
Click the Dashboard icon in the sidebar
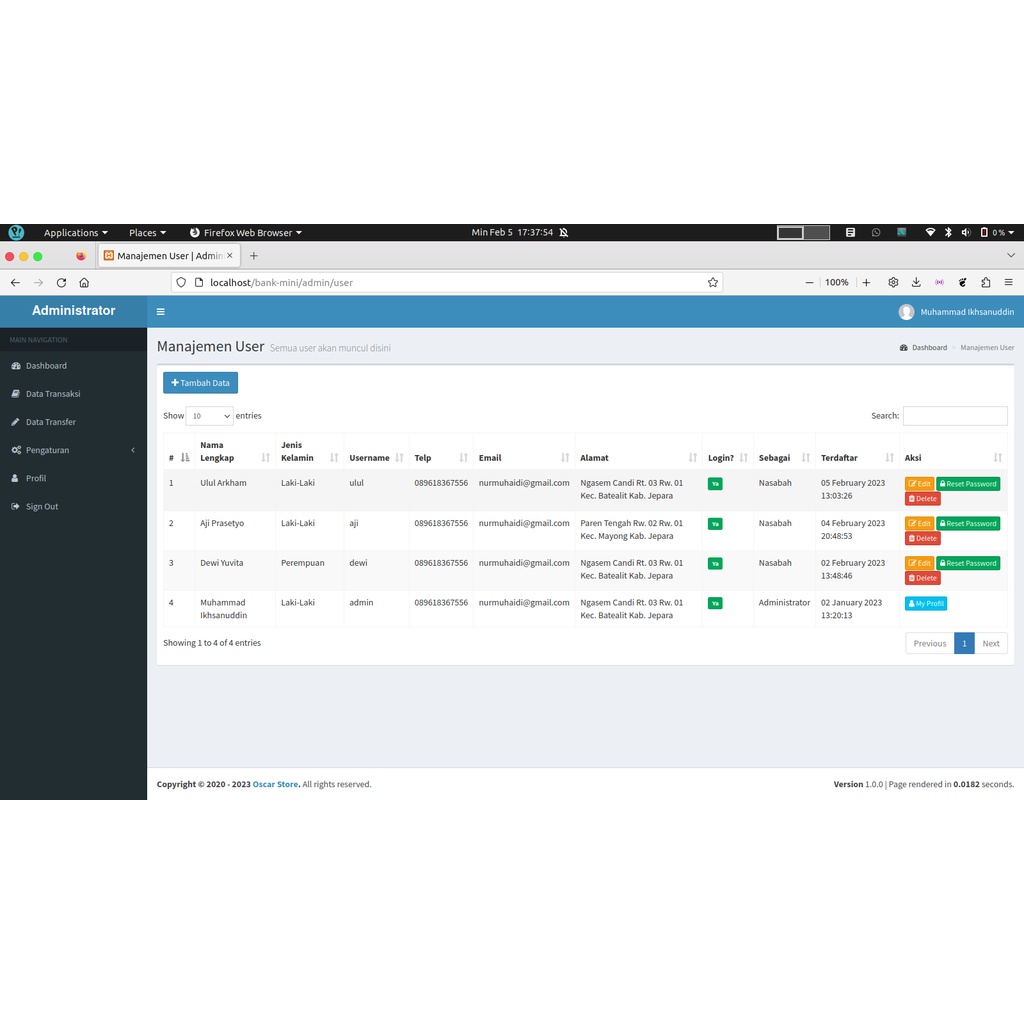coord(16,366)
